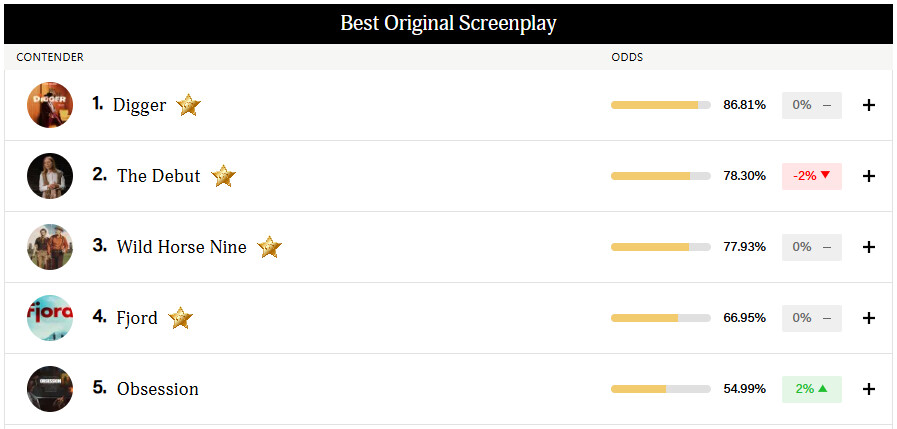
Task: Click the Digger odds progress bar
Action: [x=661, y=105]
